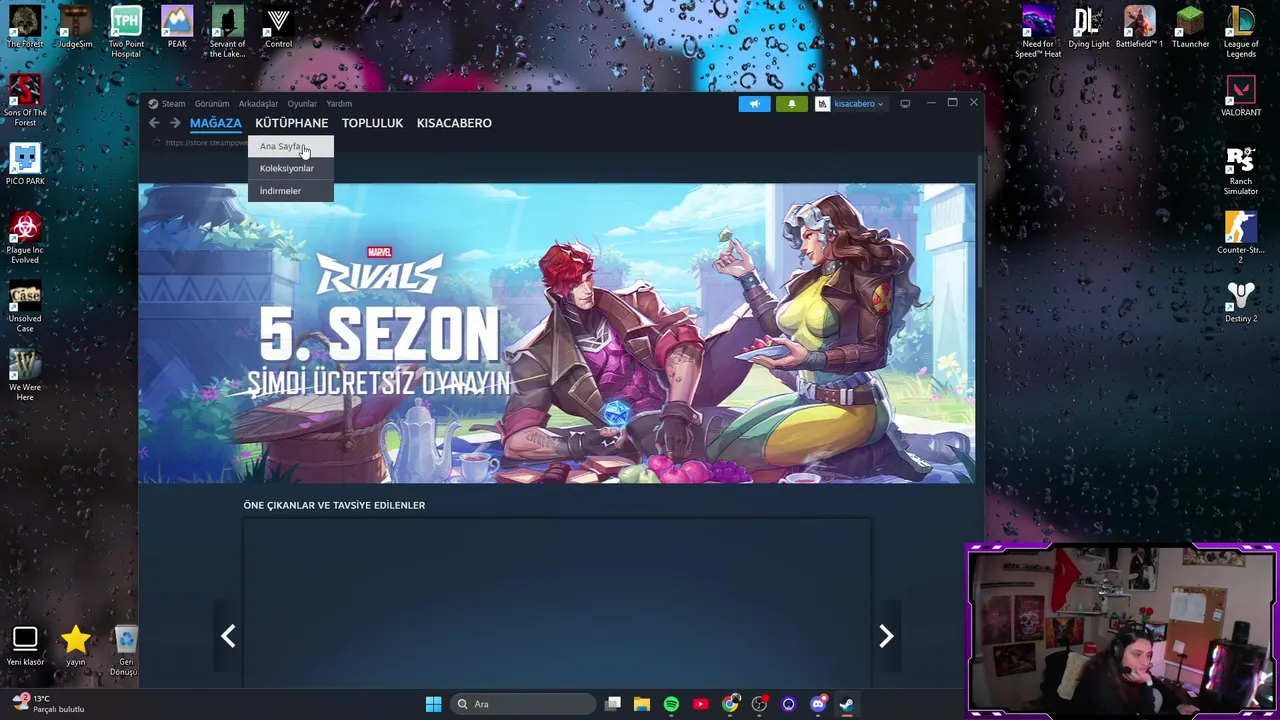Viewport: 1280px width, 720px height.
Task: Open OBS Studio from taskbar
Action: [759, 704]
